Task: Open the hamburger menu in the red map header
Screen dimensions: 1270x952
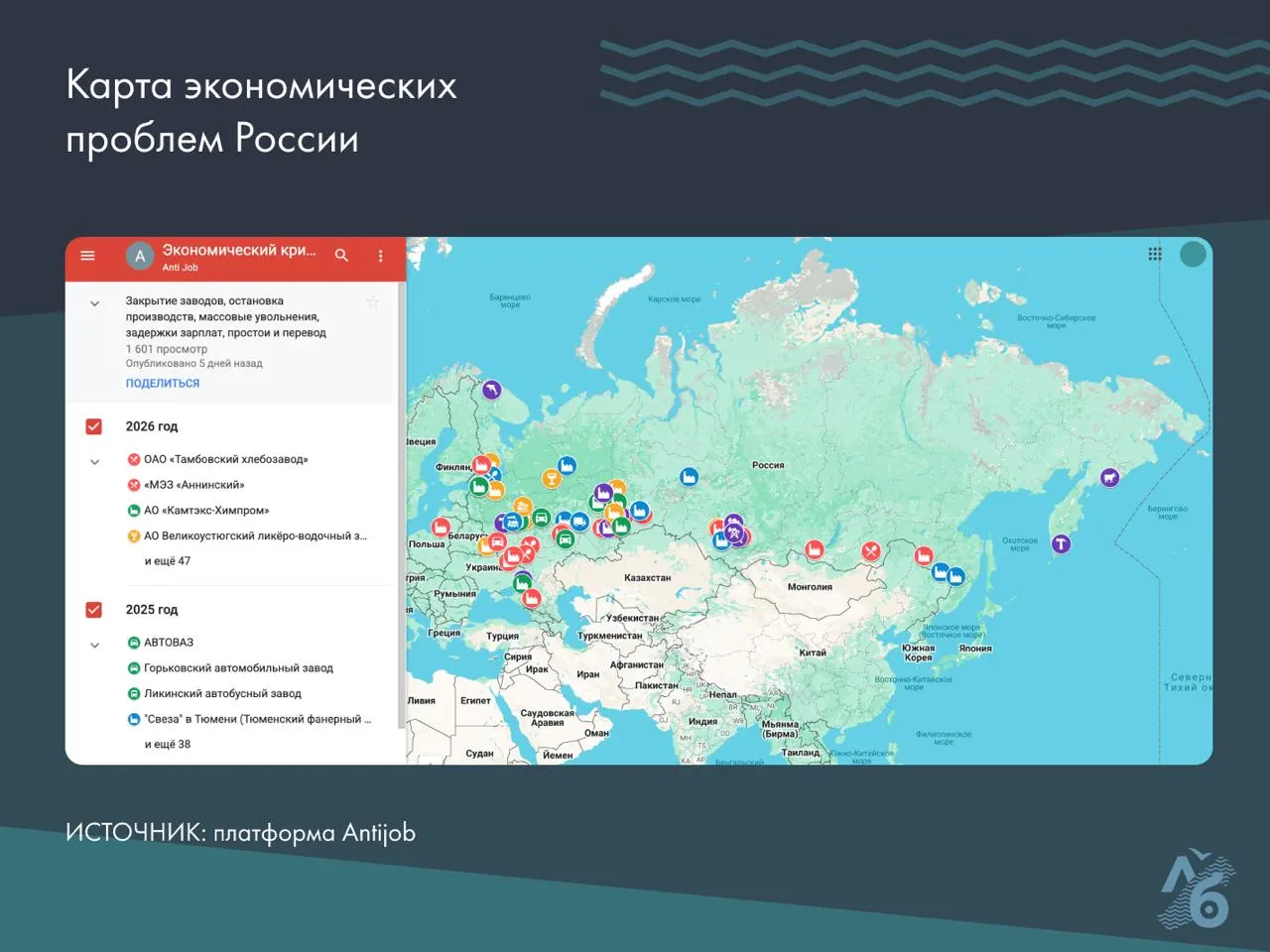Action: (x=87, y=256)
